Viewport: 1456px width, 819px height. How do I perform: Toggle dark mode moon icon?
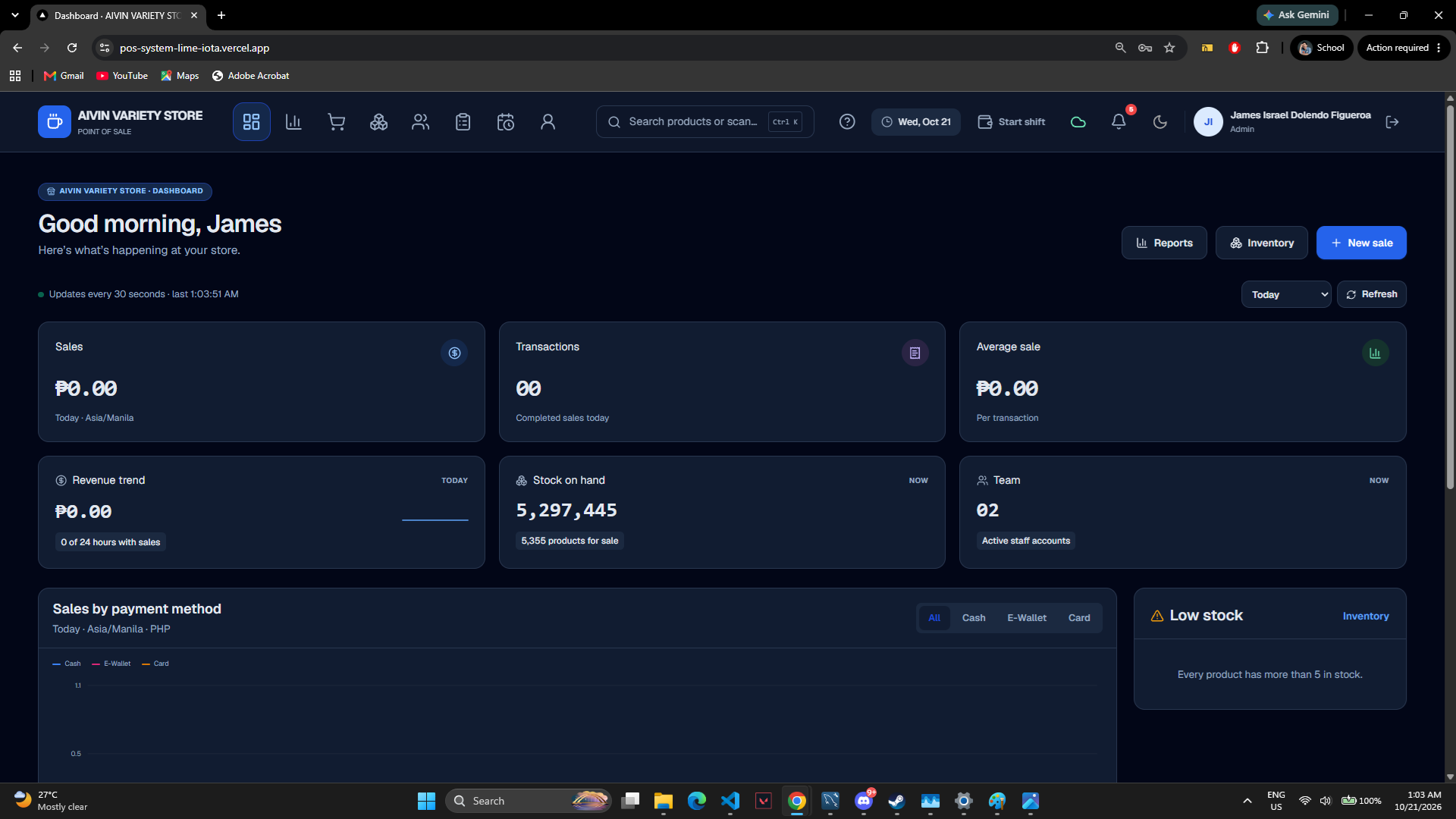1160,121
